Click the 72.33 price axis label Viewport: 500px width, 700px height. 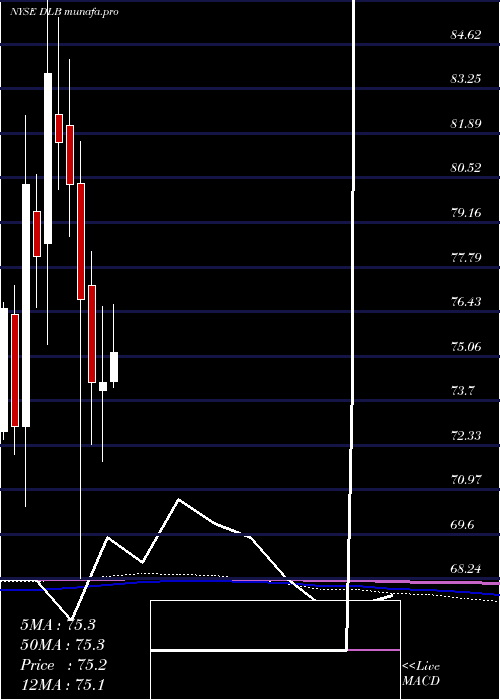coord(466,436)
